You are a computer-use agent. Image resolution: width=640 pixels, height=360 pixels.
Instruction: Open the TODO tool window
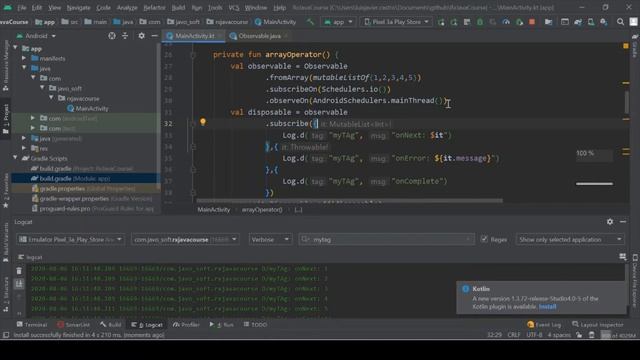(256, 325)
